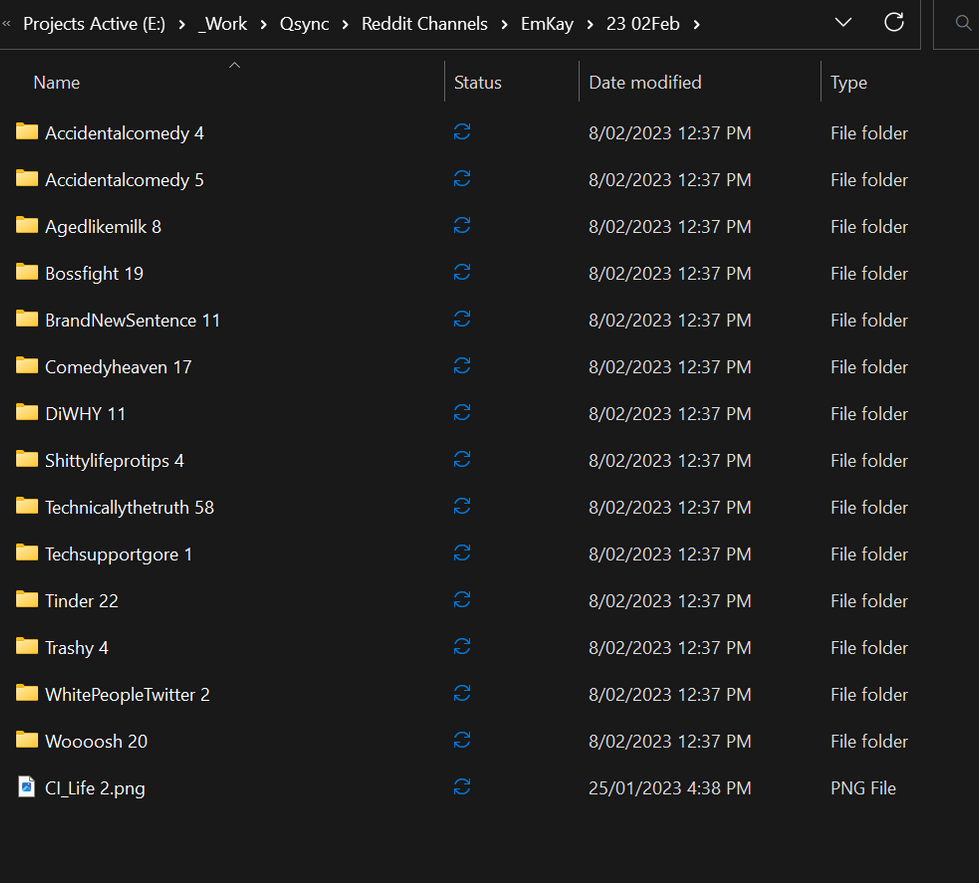Navigate to Projects Active (E:) breadcrumb

tap(94, 24)
